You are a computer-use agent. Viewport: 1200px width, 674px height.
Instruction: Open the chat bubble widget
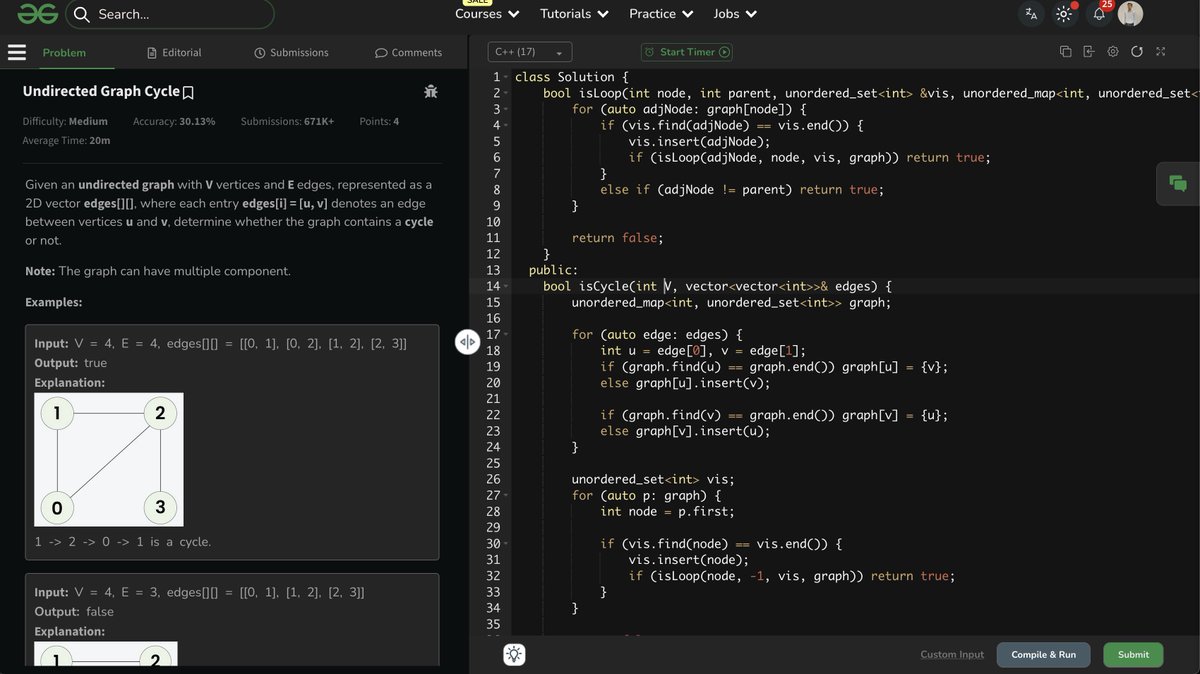tap(1177, 183)
